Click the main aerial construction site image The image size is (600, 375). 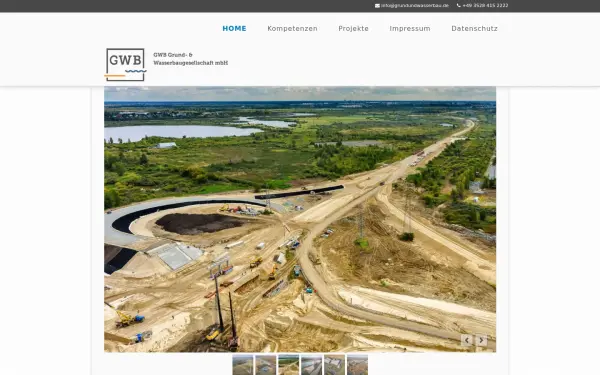(300, 219)
